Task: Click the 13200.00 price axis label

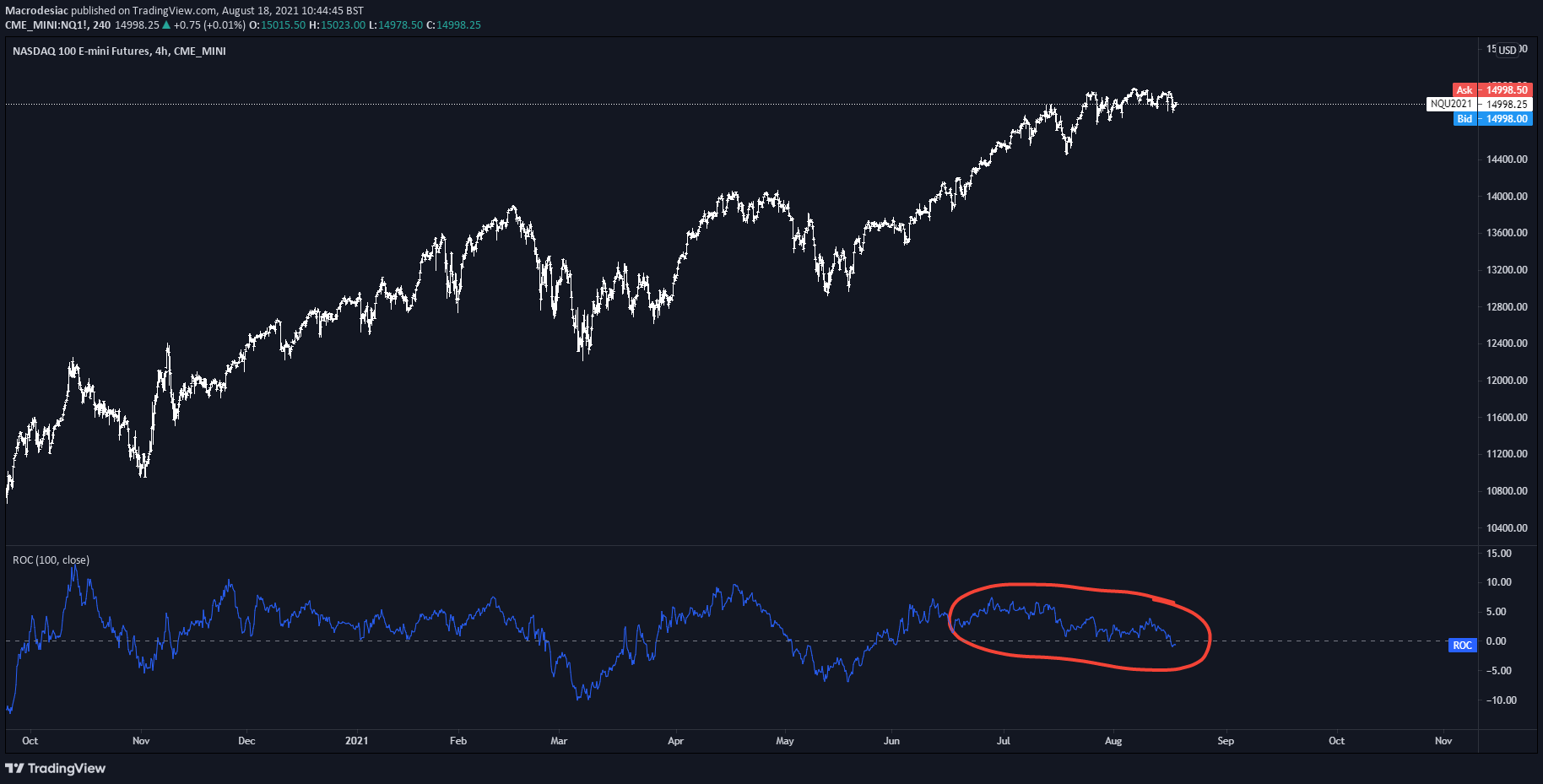Action: pos(1507,269)
